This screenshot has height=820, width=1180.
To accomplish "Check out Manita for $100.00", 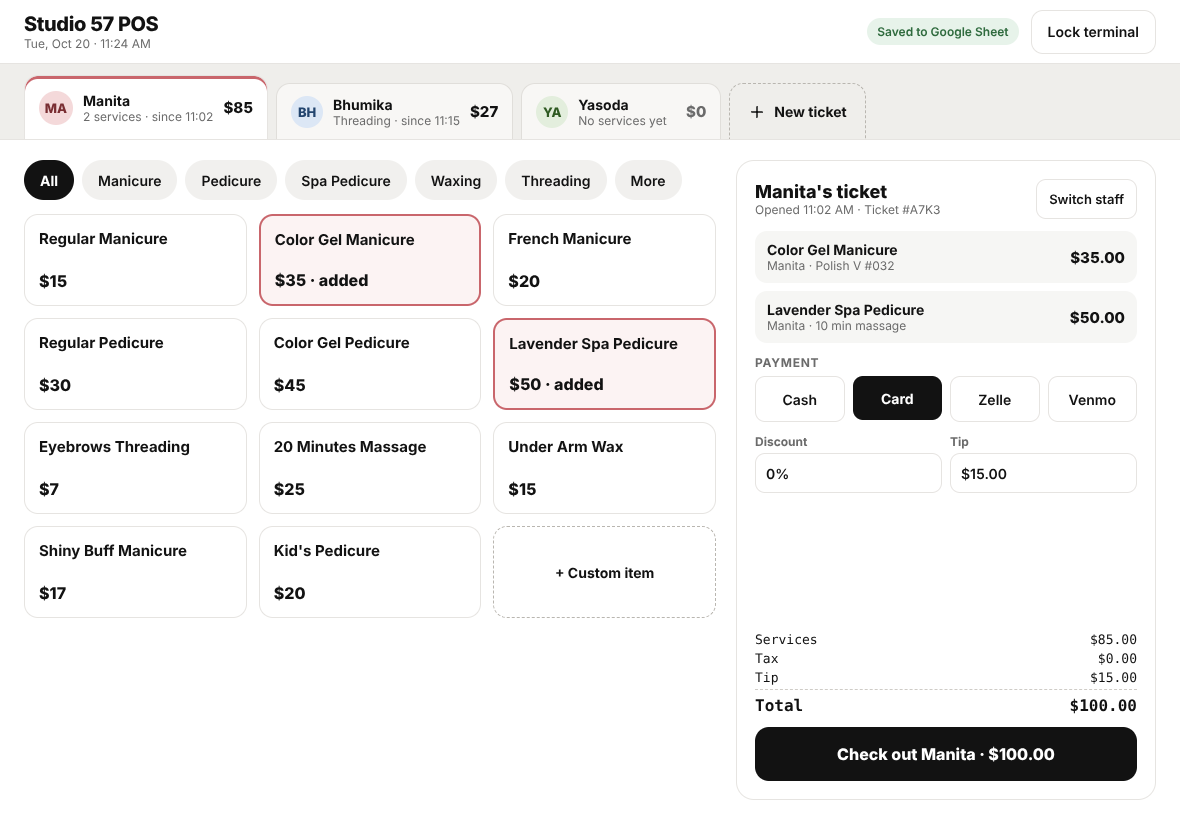I will point(945,754).
